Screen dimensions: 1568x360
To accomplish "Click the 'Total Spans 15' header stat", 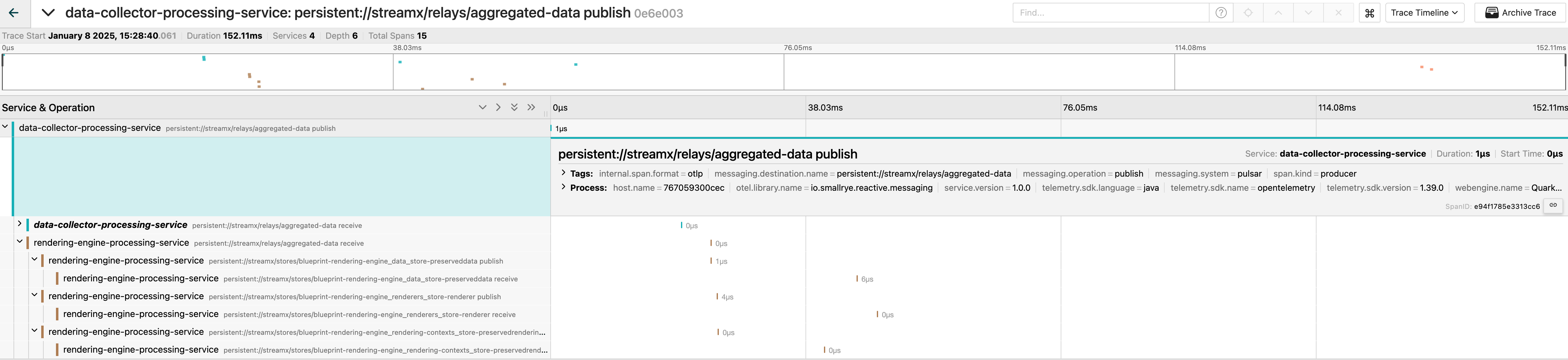I will (x=398, y=36).
